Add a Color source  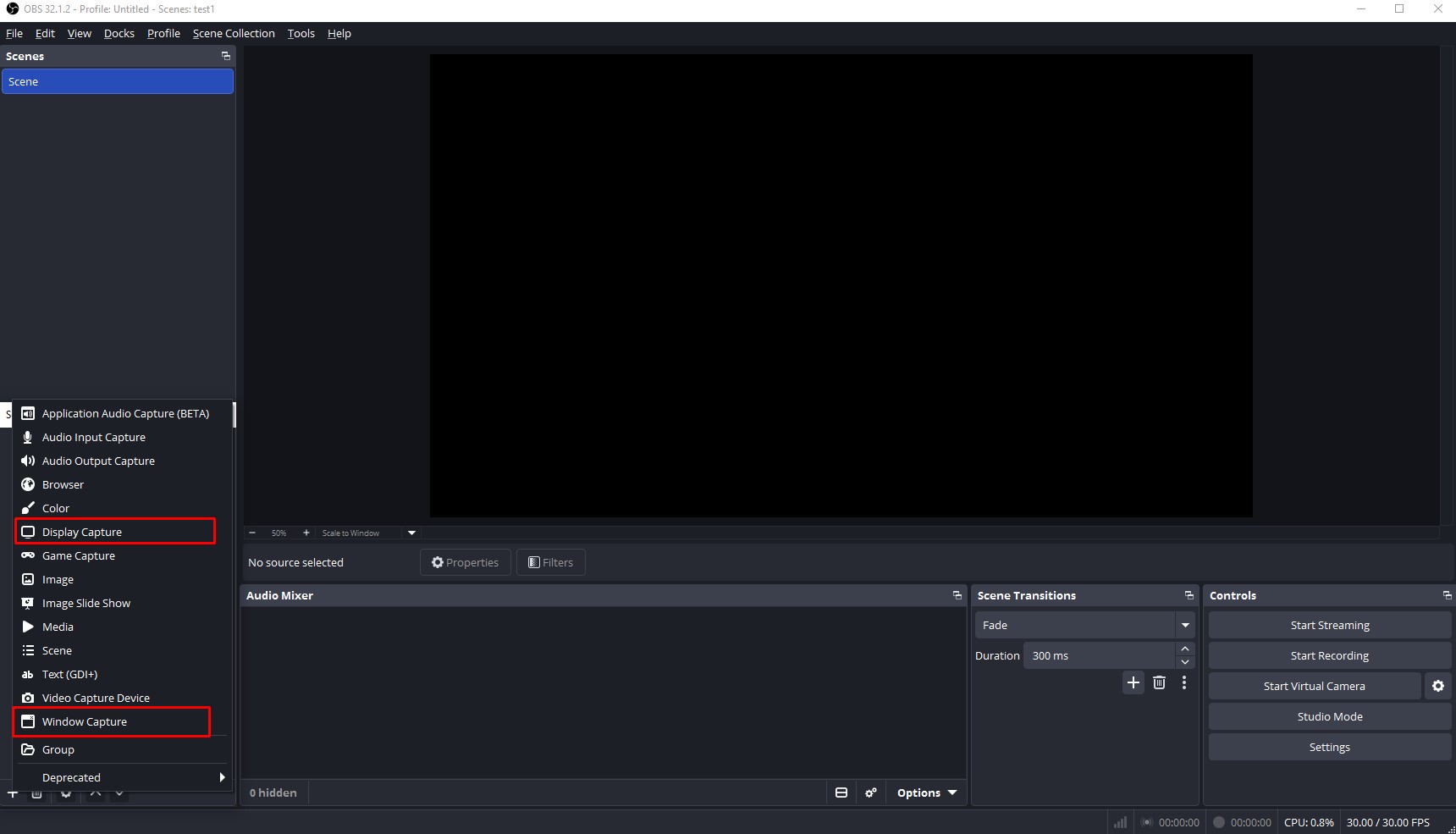tap(122, 508)
